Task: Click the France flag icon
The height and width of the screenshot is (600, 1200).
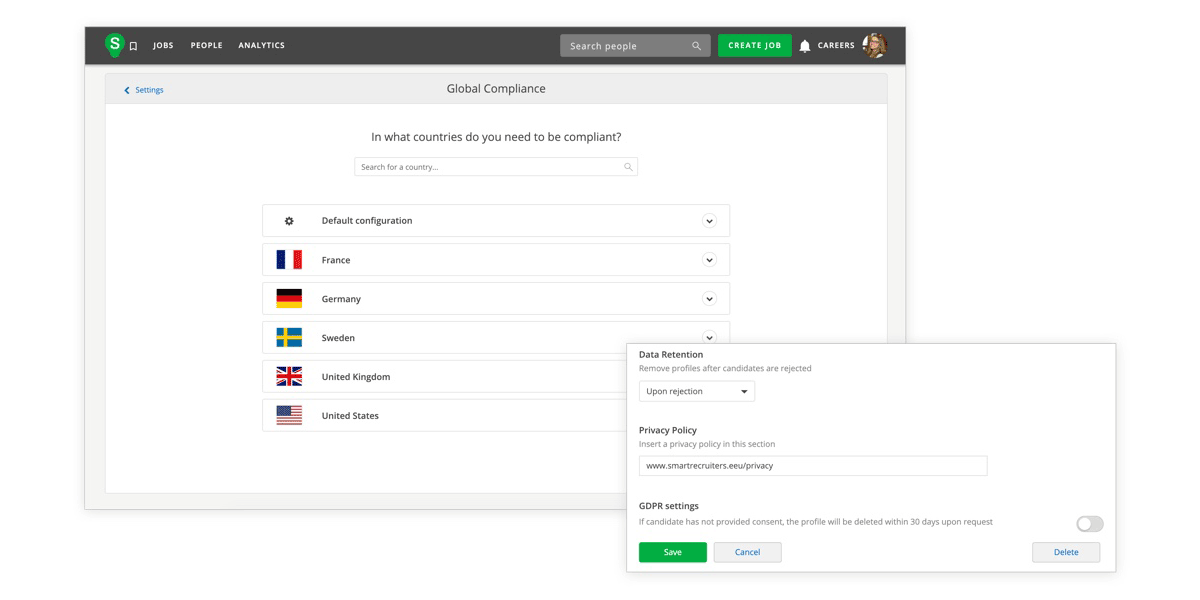Action: tap(289, 260)
